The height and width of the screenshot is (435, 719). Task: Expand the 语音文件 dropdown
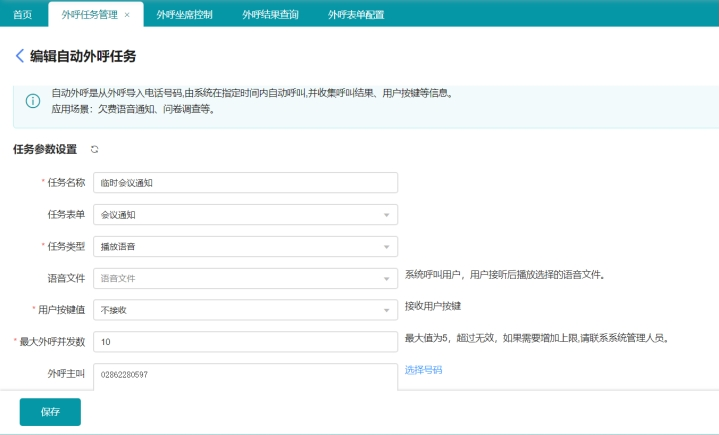coord(244,278)
